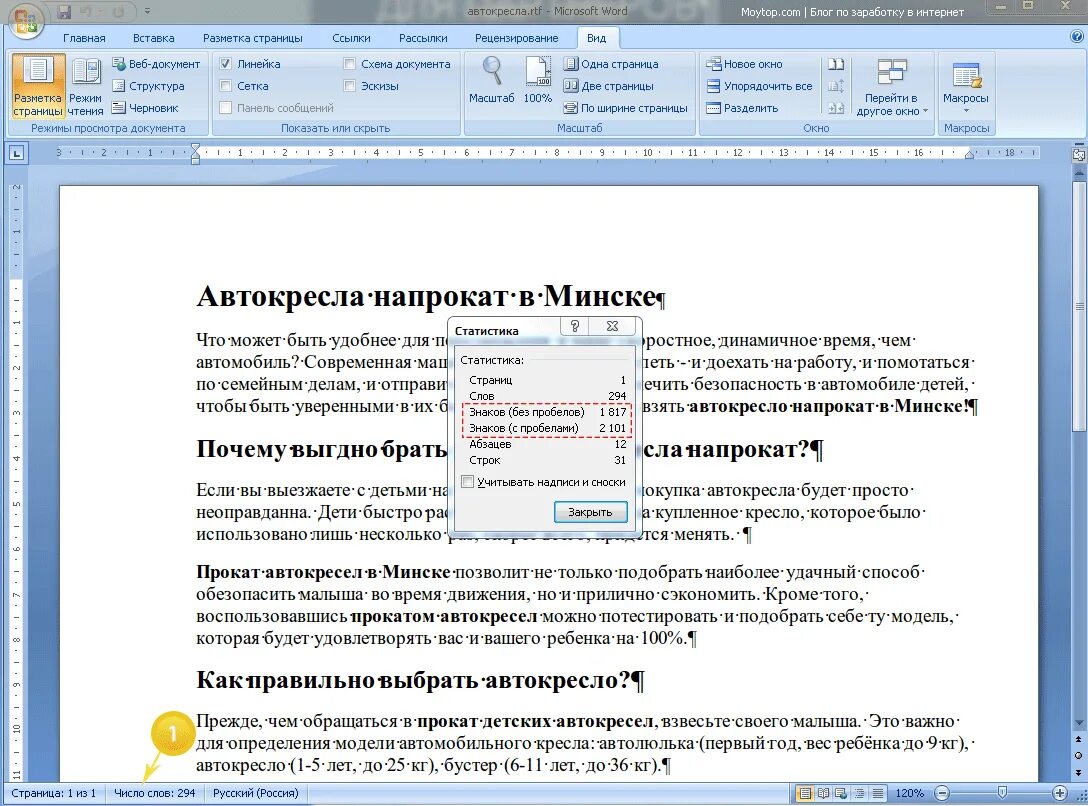Image resolution: width=1088 pixels, height=806 pixels.
Task: Select Структура outline view
Action: coord(148,86)
